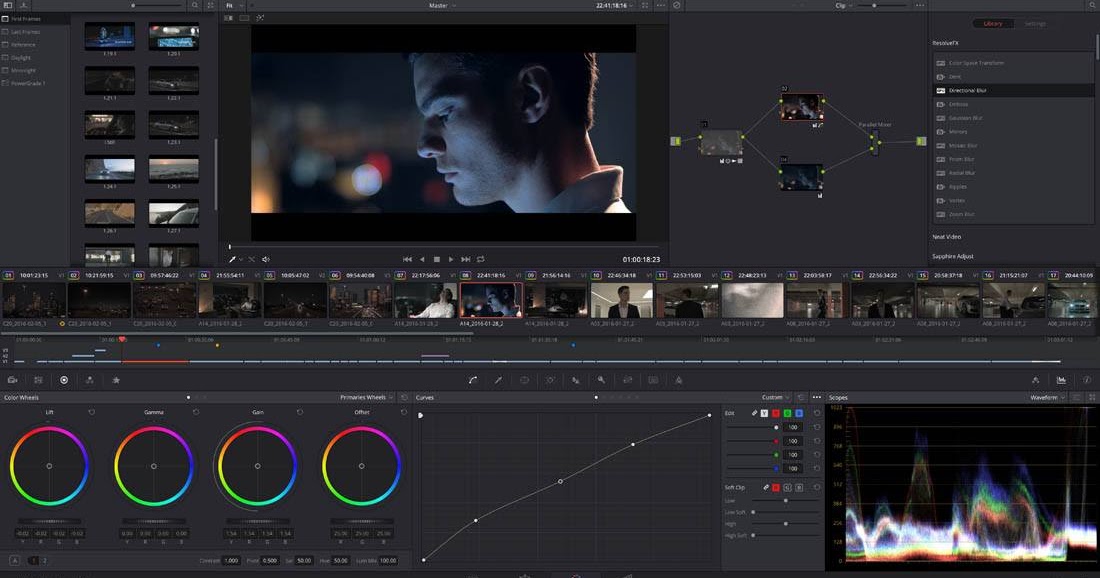This screenshot has height=578, width=1100.
Task: Open node editor three-dot options menu
Action: [919, 6]
